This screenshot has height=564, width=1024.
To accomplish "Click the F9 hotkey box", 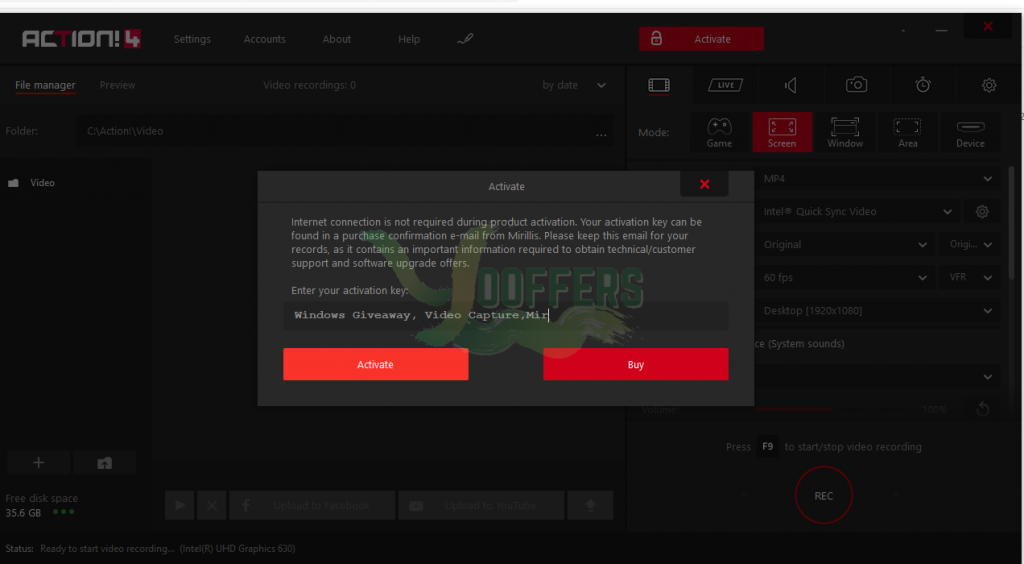I will pos(768,446).
